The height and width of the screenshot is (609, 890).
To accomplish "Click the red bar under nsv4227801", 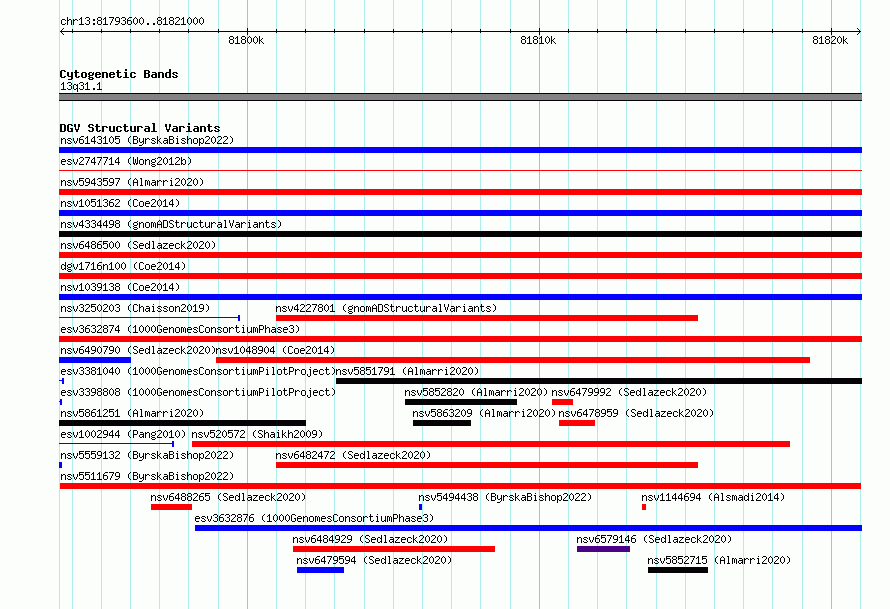I will pos(487,318).
